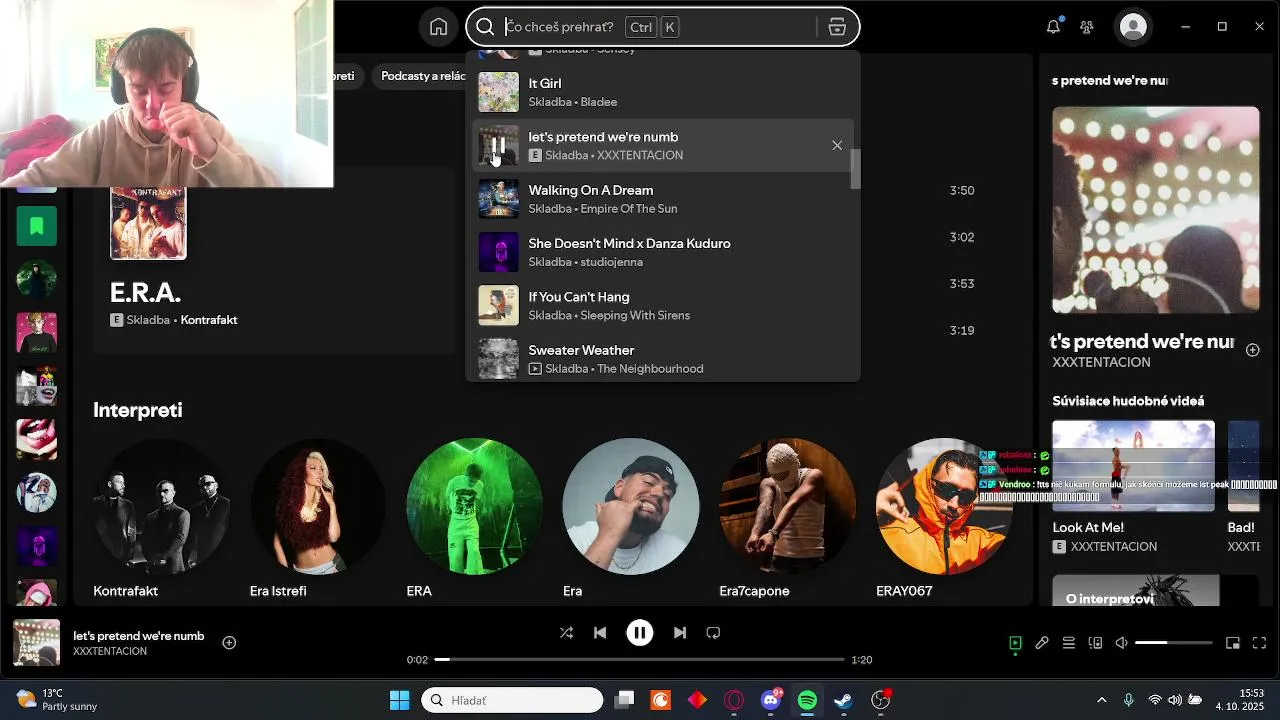Open Kontrafakt artist card
Image resolution: width=1280 pixels, height=720 pixels.
coord(161,518)
